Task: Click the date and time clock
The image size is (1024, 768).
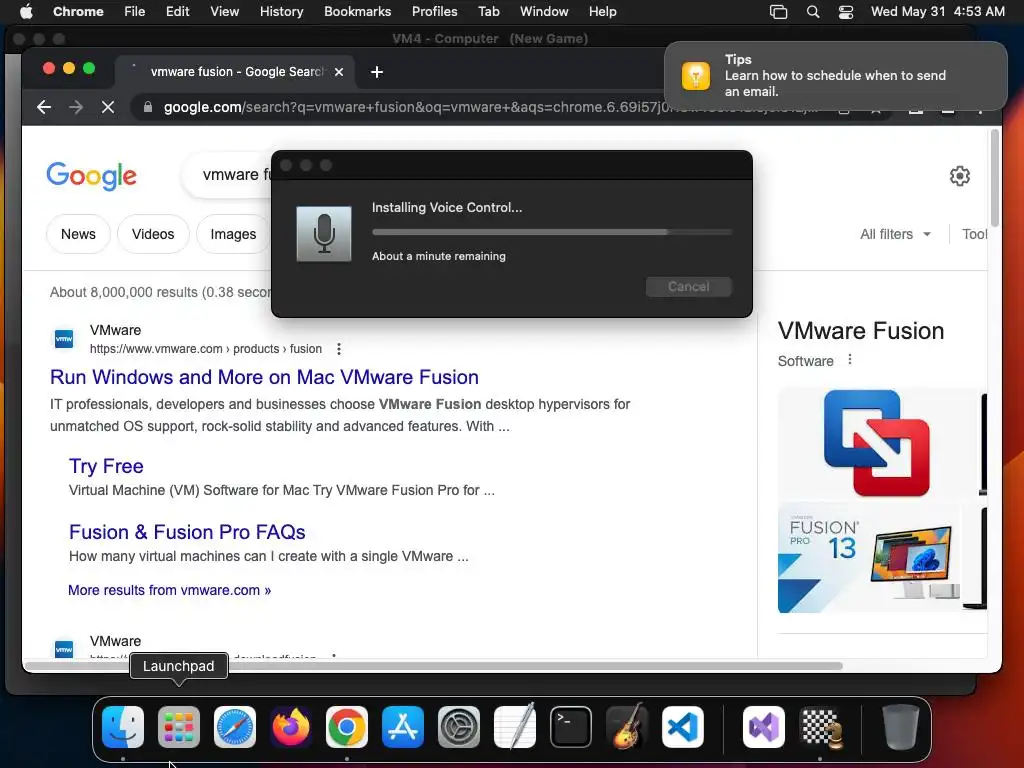Action: tap(937, 12)
